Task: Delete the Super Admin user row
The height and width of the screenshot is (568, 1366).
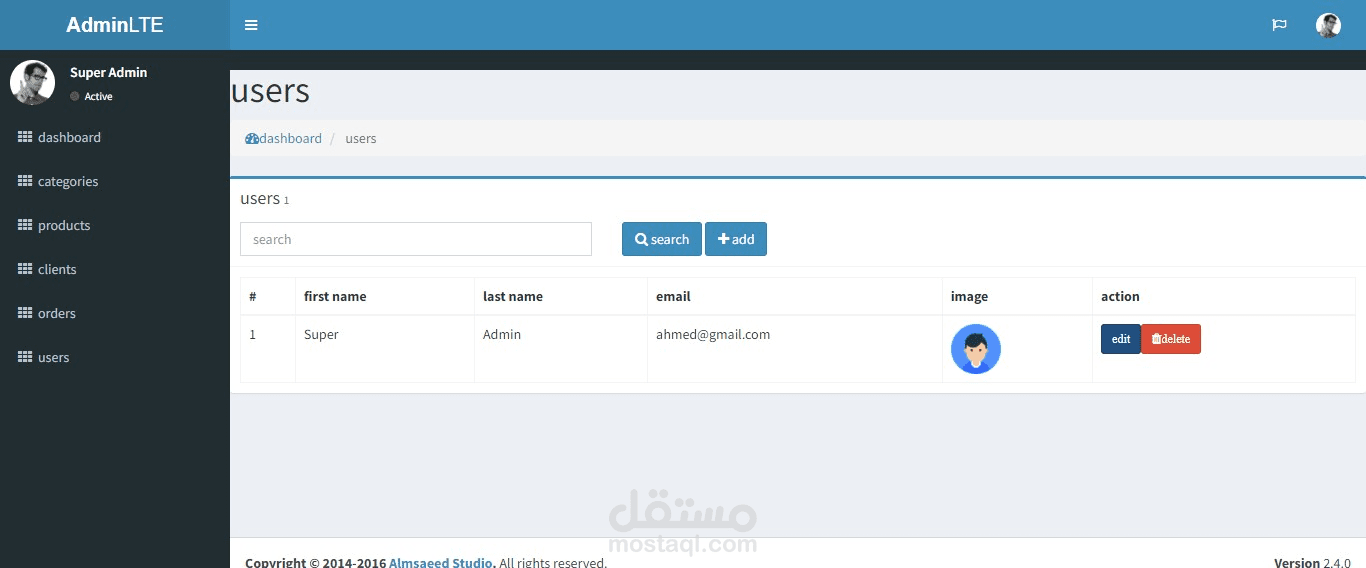Action: 1171,339
